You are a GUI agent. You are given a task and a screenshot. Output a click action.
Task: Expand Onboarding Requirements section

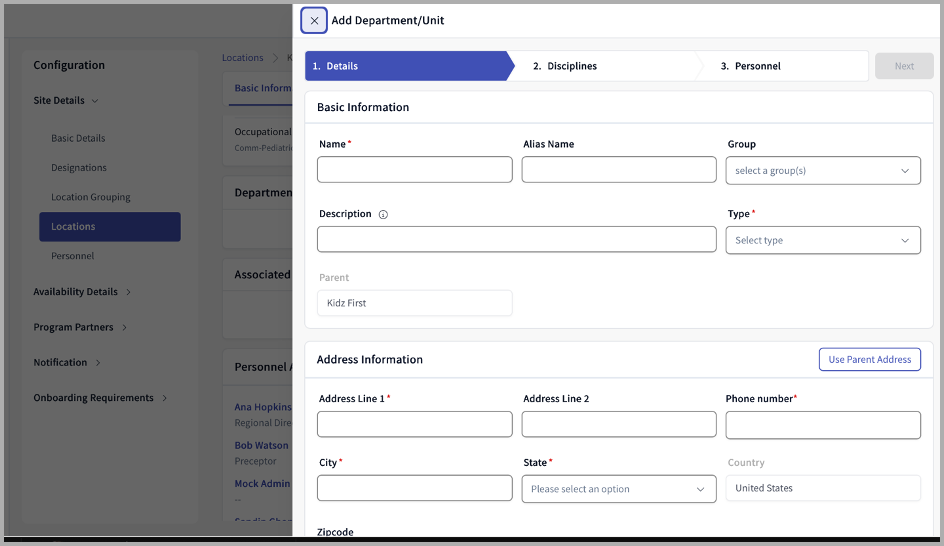(x=100, y=398)
